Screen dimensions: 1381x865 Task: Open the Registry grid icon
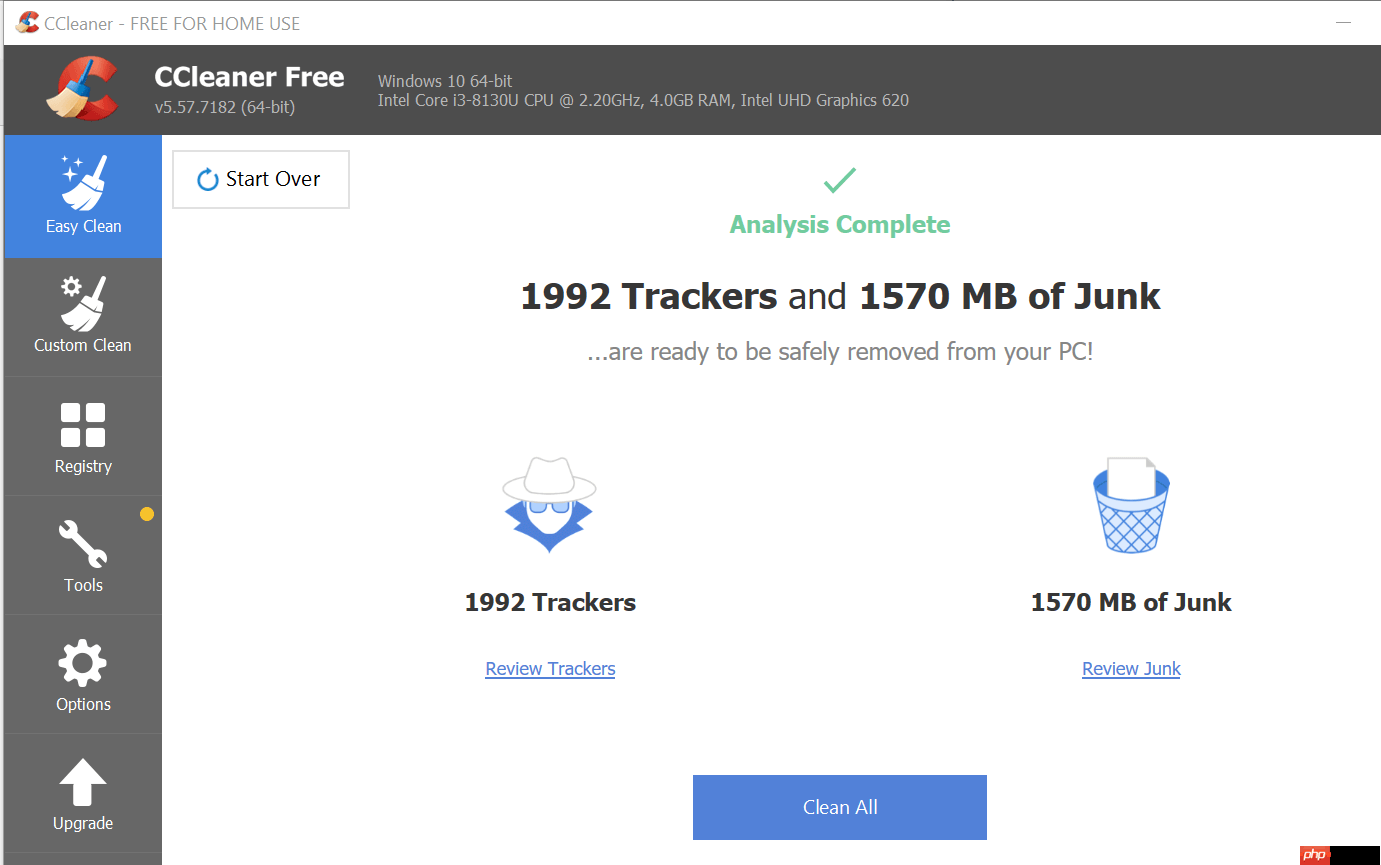[x=83, y=425]
